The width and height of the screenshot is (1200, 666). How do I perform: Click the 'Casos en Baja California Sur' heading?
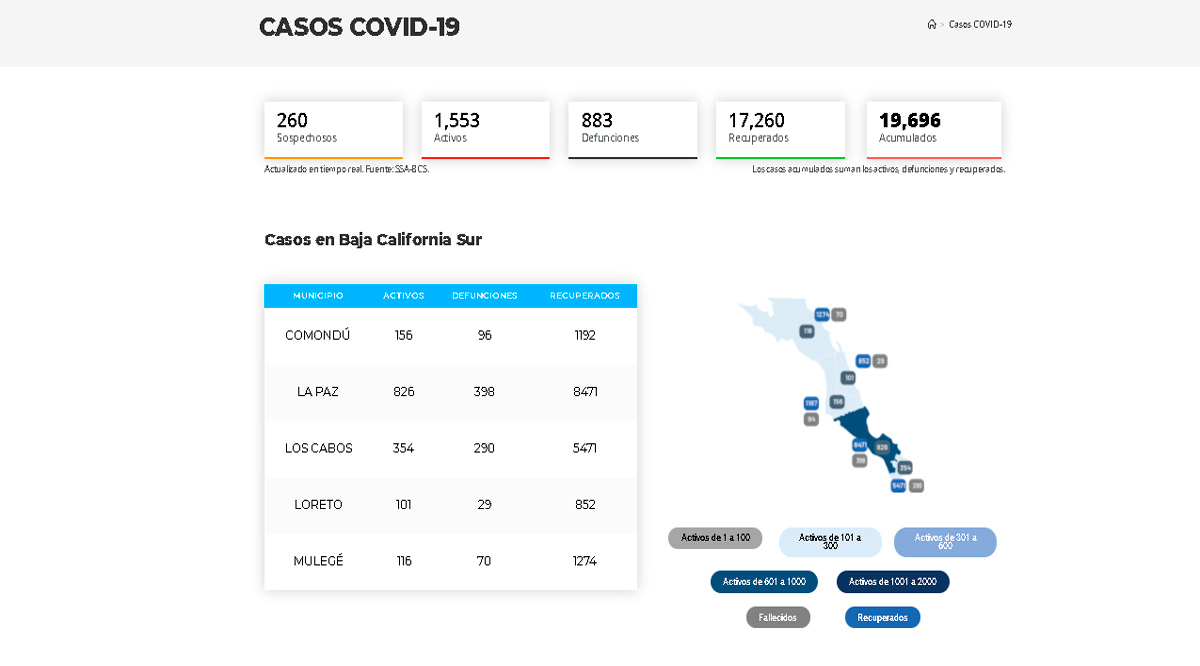(x=373, y=240)
